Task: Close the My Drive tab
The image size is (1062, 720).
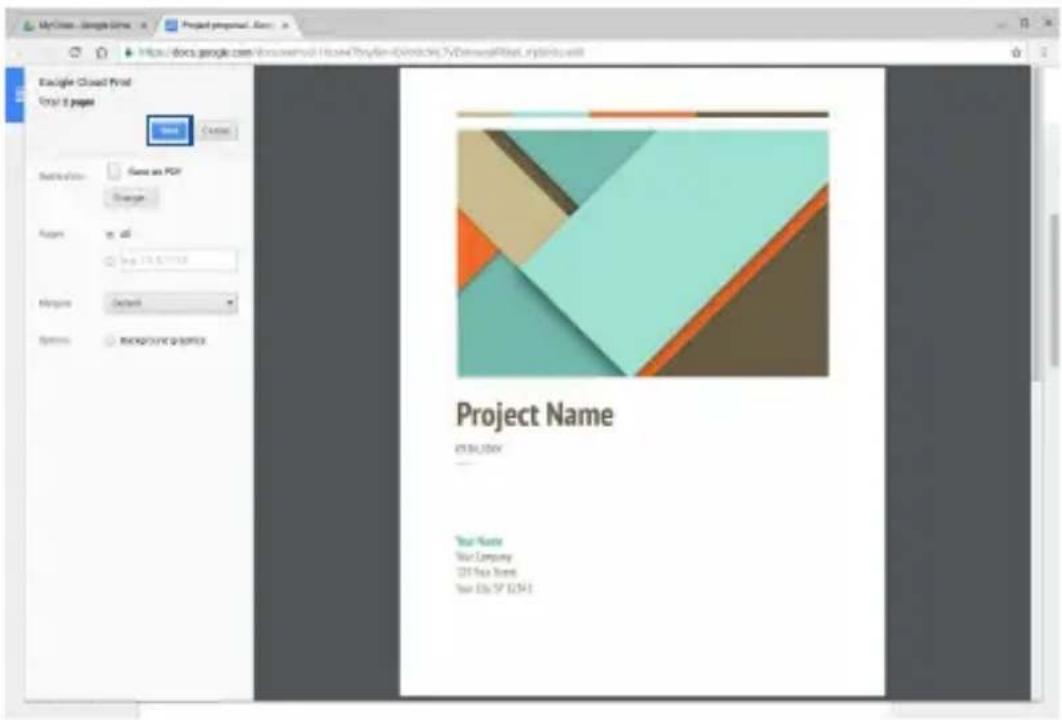Action: point(144,26)
